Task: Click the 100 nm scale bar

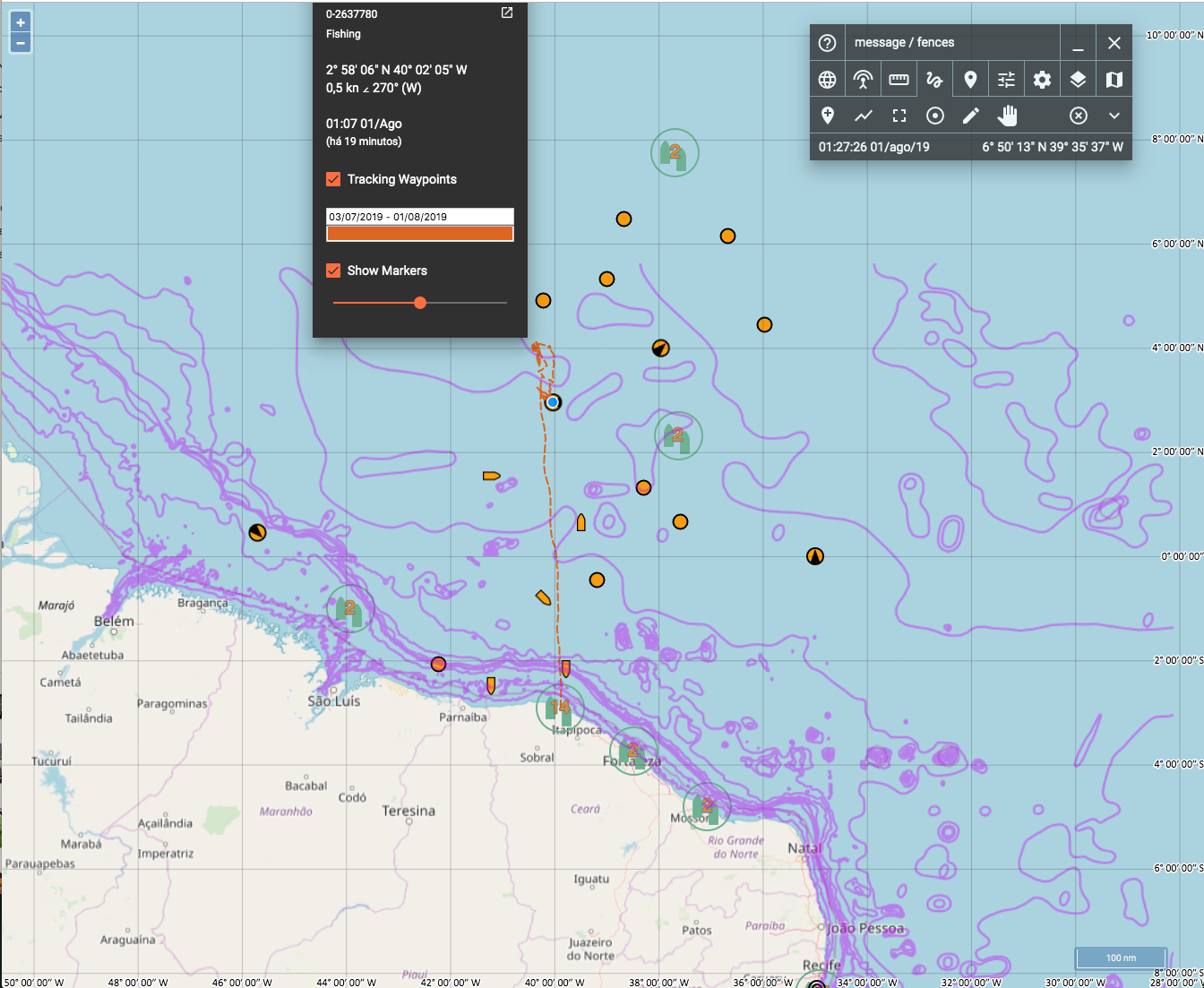Action: [1121, 958]
